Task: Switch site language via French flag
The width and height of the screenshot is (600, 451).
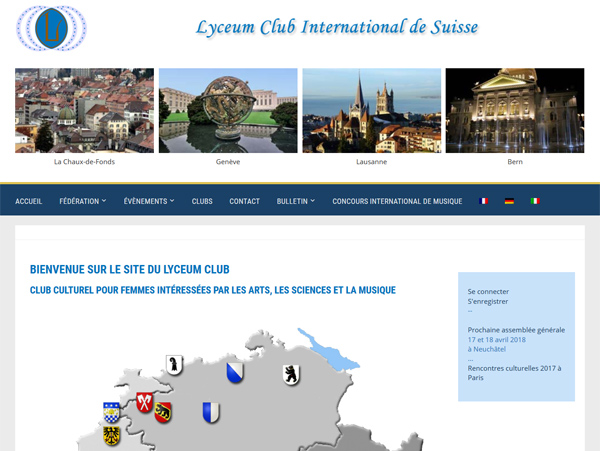Action: pyautogui.click(x=483, y=201)
